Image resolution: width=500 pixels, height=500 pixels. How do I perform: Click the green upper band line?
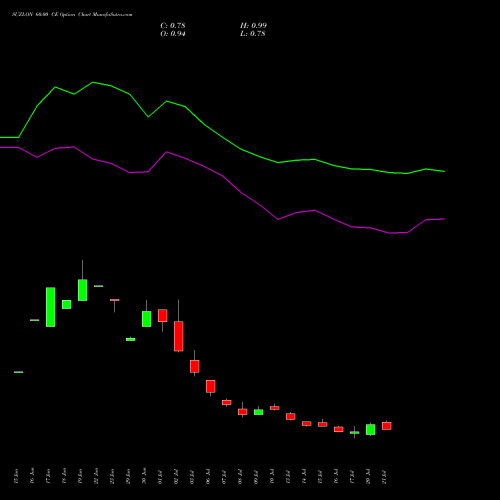click(x=222, y=137)
